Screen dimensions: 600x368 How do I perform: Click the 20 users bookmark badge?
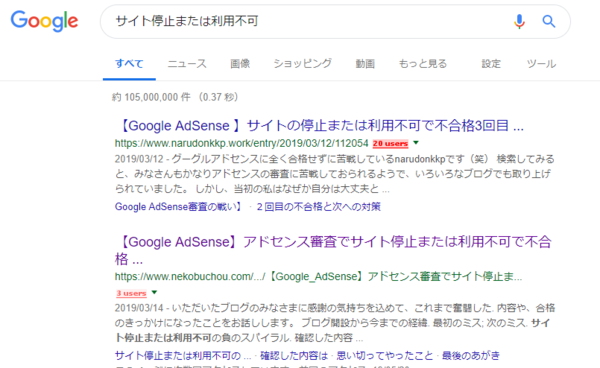tap(390, 143)
